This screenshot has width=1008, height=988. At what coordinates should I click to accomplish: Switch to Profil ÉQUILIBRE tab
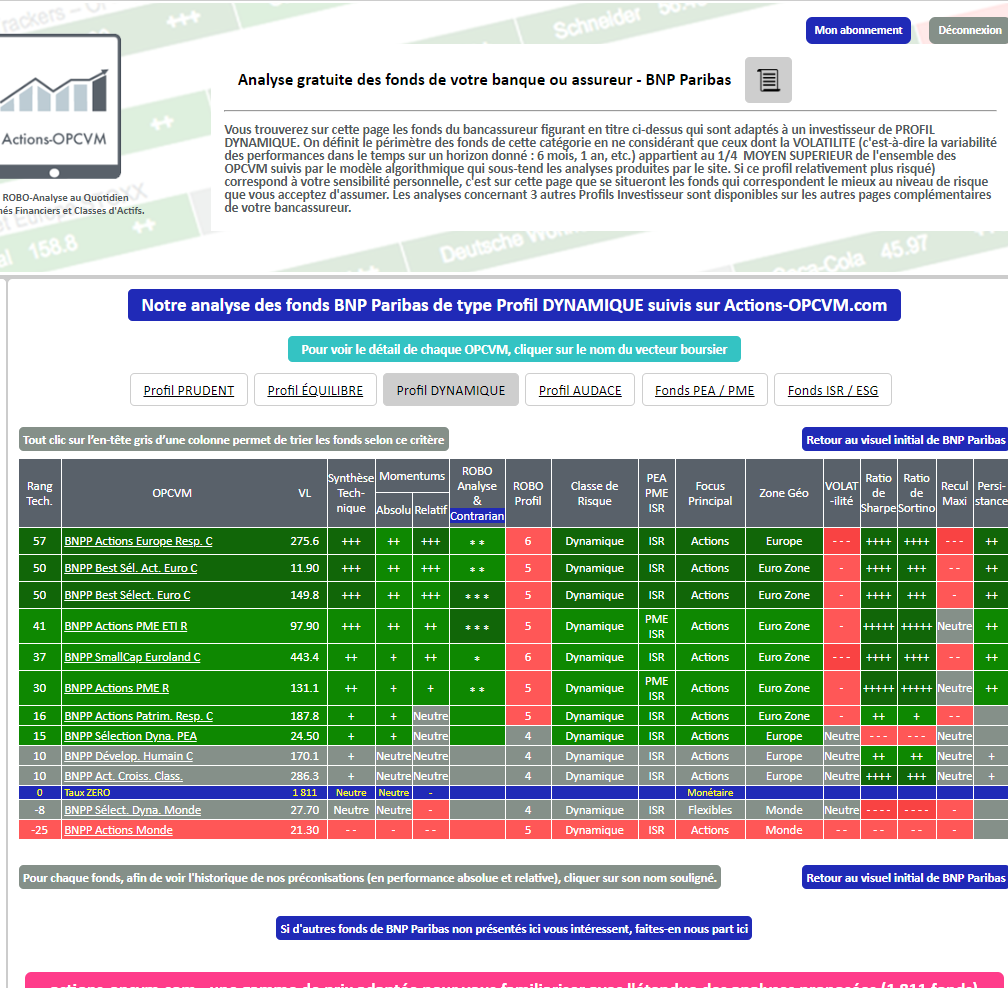tap(315, 390)
